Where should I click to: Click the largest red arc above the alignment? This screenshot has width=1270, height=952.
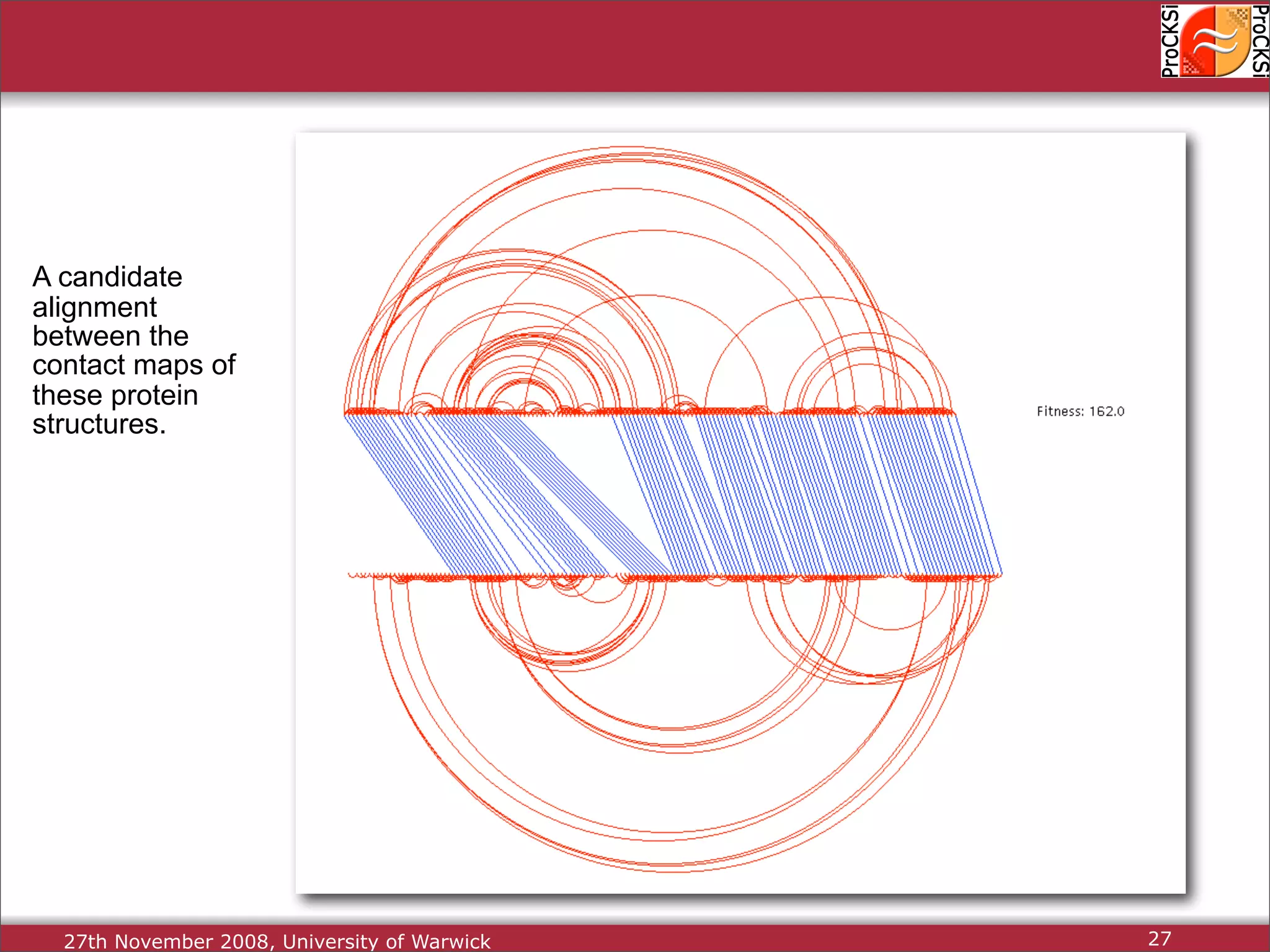point(626,148)
